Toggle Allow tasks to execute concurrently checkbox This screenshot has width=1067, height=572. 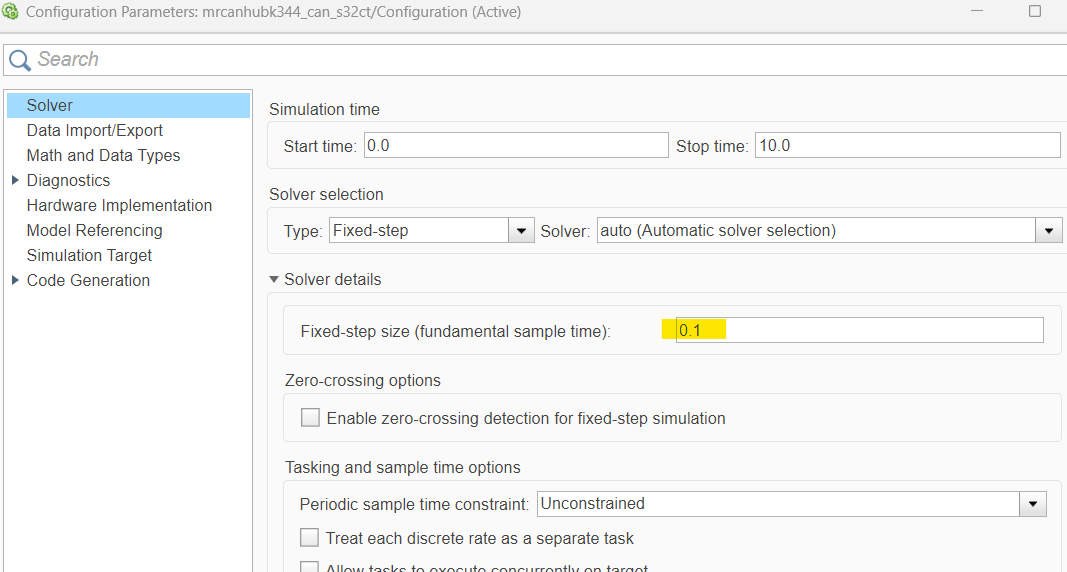[310, 567]
